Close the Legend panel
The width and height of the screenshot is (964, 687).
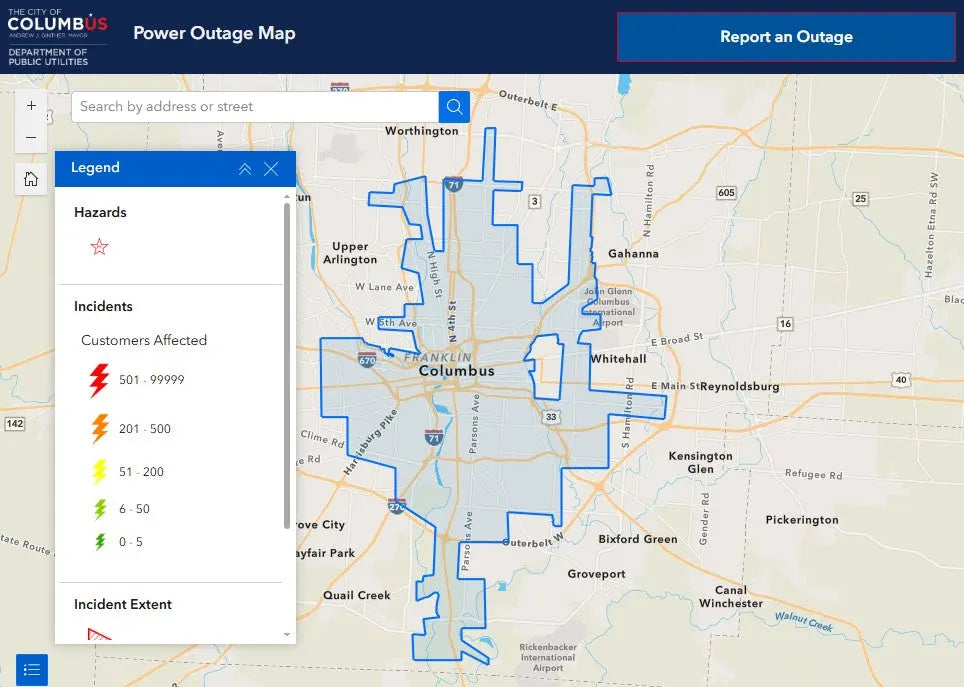click(x=271, y=169)
